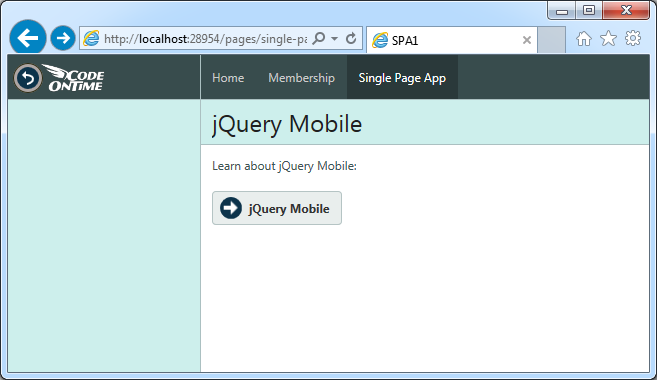657x380 pixels.
Task: Open the Membership menu item
Action: (301, 78)
